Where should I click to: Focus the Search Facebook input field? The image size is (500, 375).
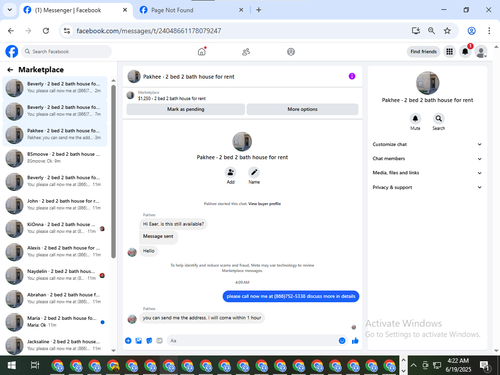coord(67,52)
